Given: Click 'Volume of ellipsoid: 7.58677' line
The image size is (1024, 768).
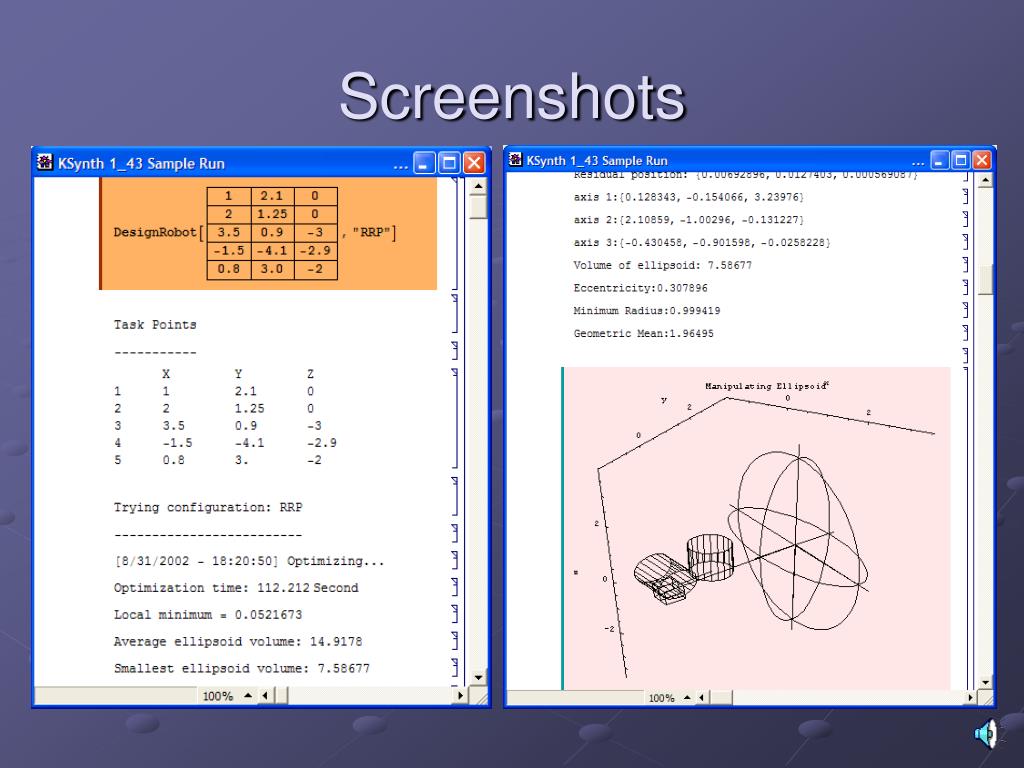Looking at the screenshot, I should (662, 265).
